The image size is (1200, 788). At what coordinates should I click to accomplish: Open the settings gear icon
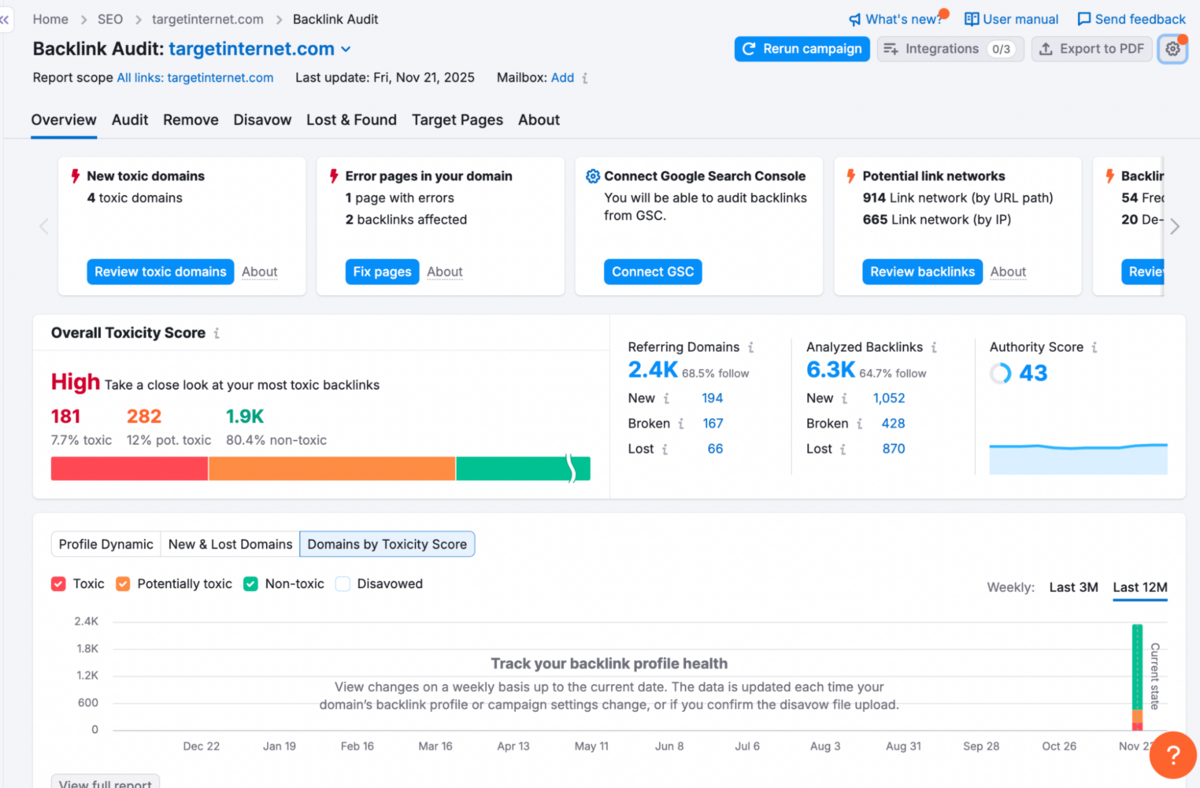1172,49
